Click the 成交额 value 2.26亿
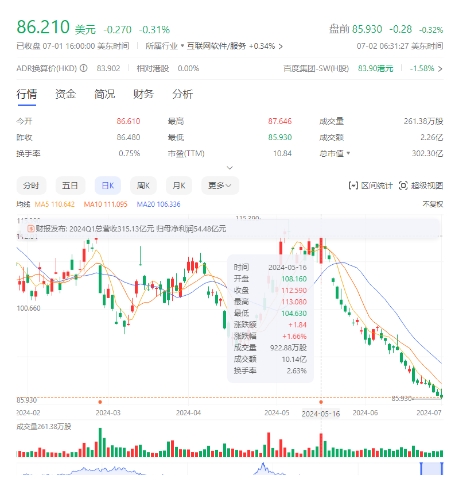456x480 pixels. pos(432,137)
